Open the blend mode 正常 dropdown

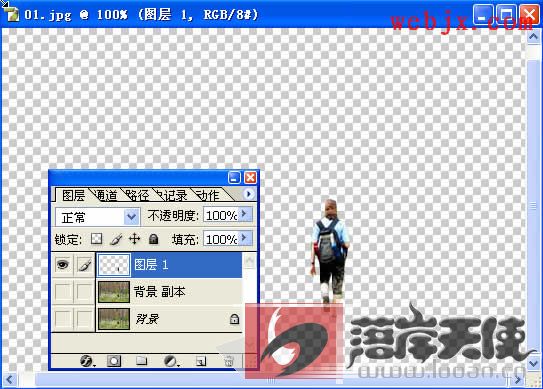click(x=132, y=217)
